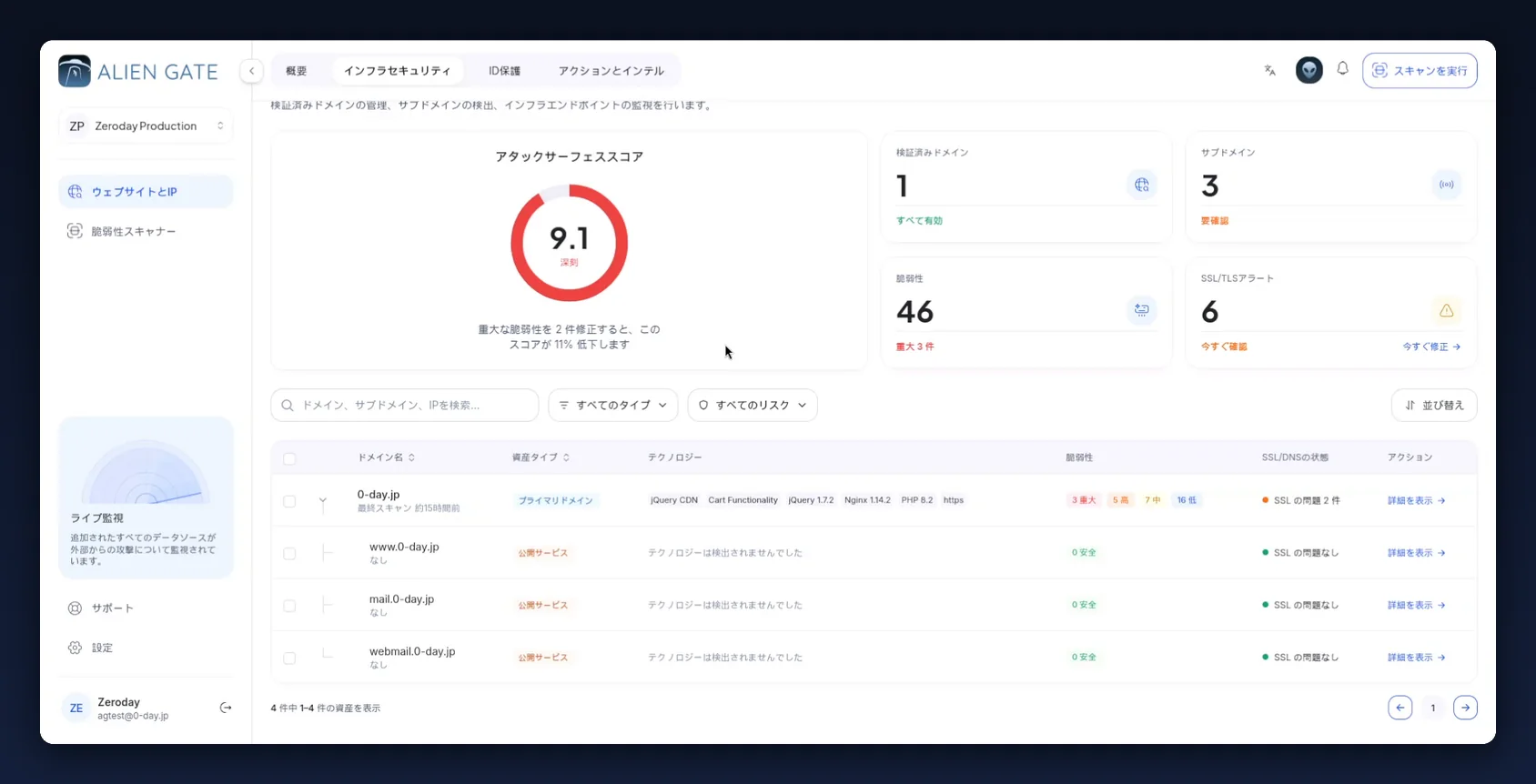Sort by 資産タイプ column header
1536x784 pixels.
pos(541,457)
